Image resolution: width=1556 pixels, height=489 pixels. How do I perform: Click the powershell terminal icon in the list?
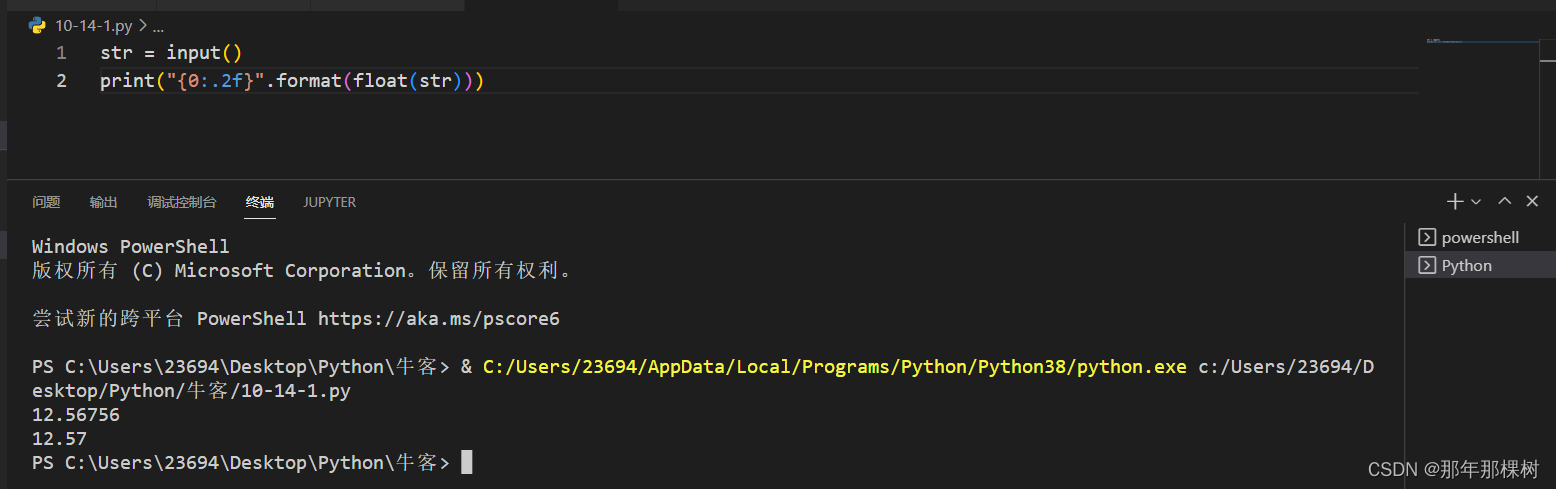tap(1426, 238)
